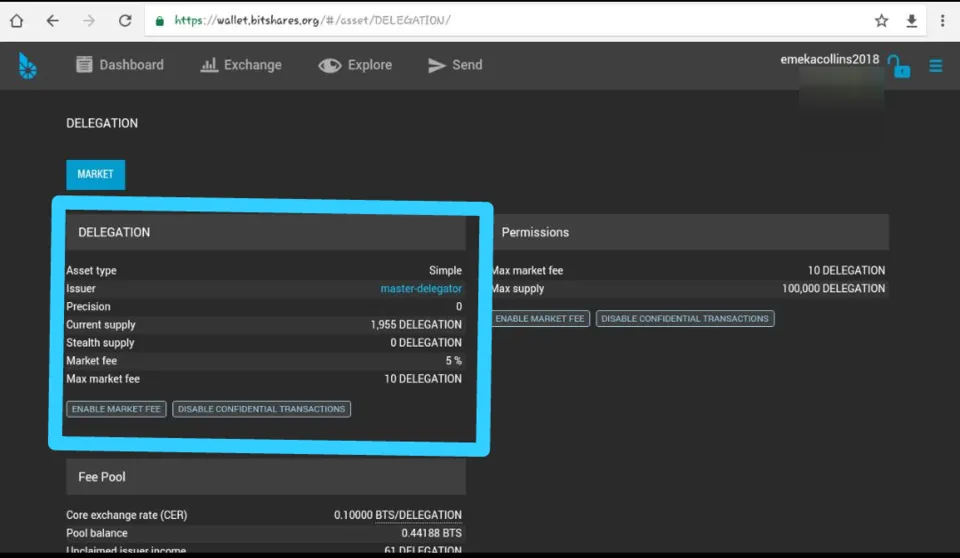
Task: Open the hamburger menu icon
Action: 936,66
